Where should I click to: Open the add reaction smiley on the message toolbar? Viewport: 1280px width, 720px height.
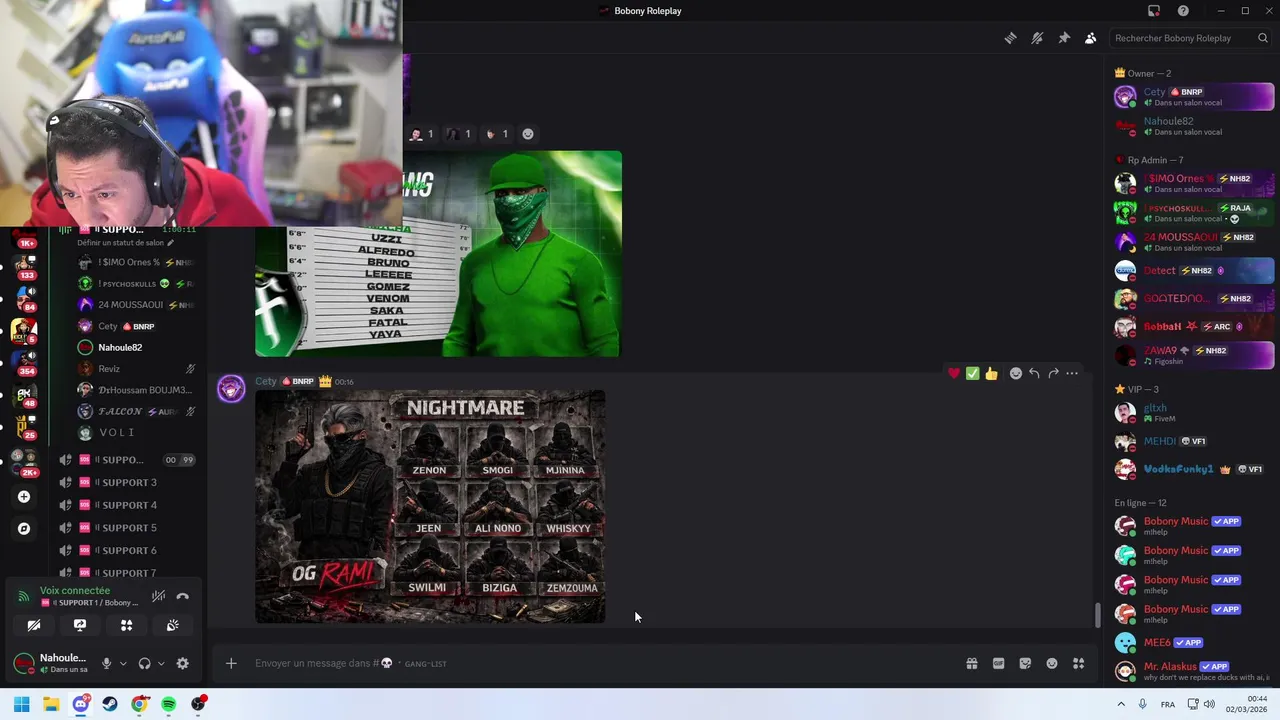(1016, 373)
